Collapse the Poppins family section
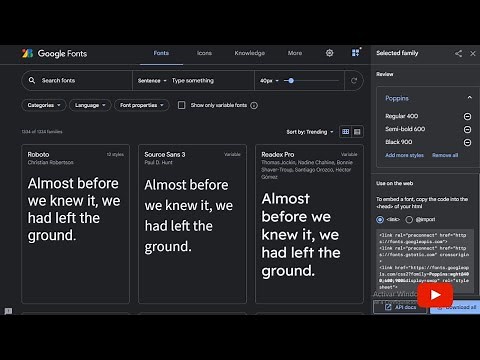The image size is (480, 360). coord(470,98)
